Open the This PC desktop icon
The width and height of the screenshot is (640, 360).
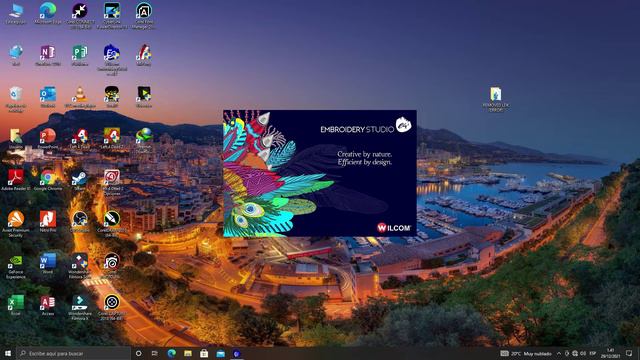16,13
